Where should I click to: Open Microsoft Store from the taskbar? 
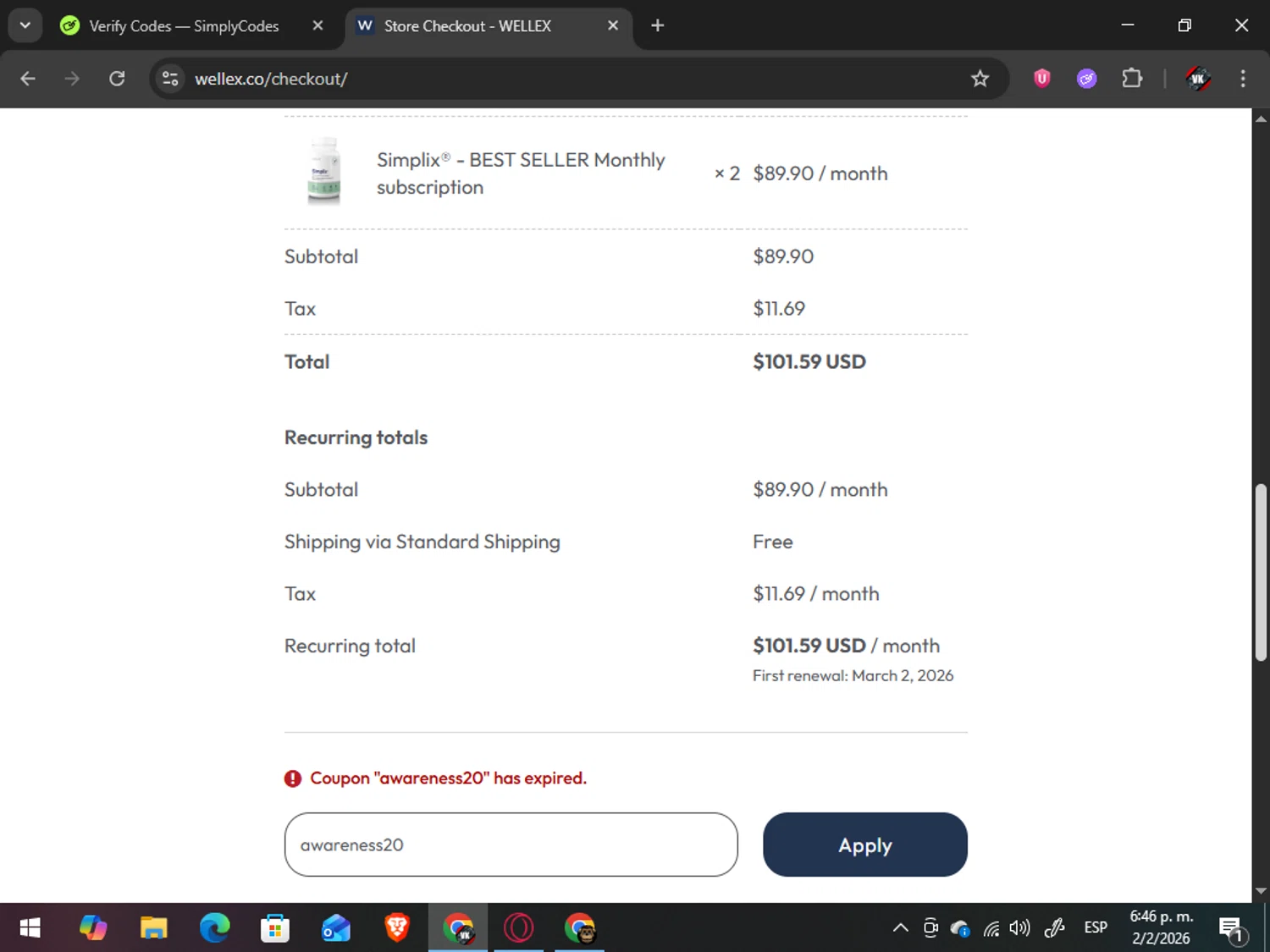coord(275,928)
